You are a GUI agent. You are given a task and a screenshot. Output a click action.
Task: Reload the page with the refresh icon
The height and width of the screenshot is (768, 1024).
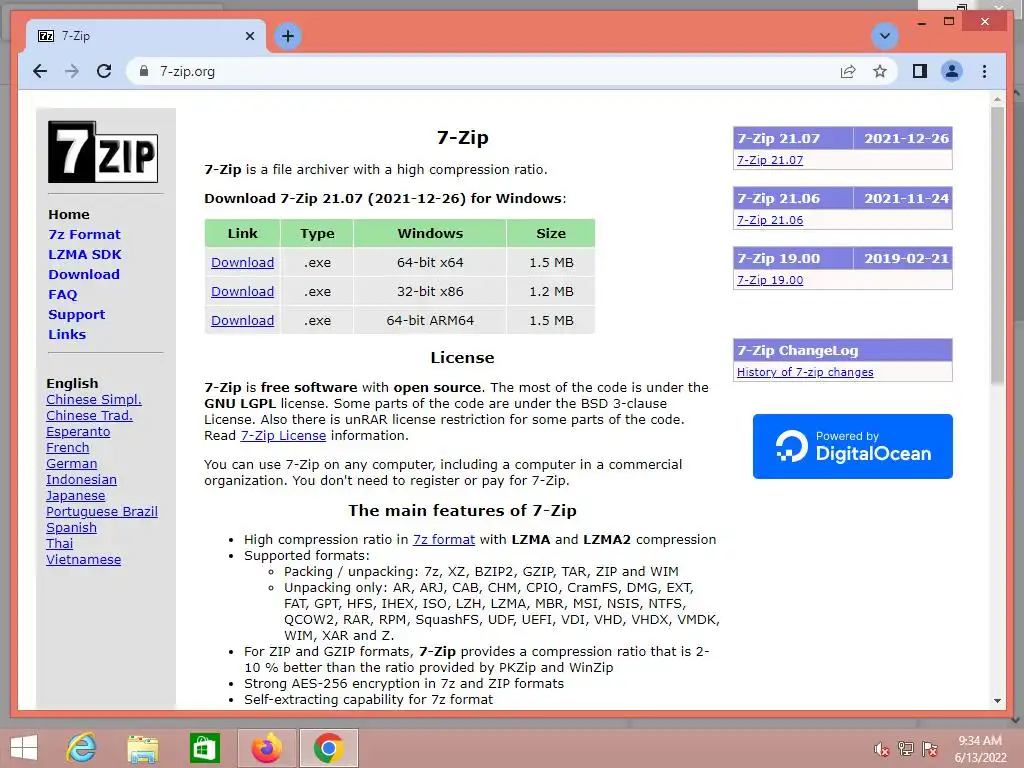tap(104, 71)
